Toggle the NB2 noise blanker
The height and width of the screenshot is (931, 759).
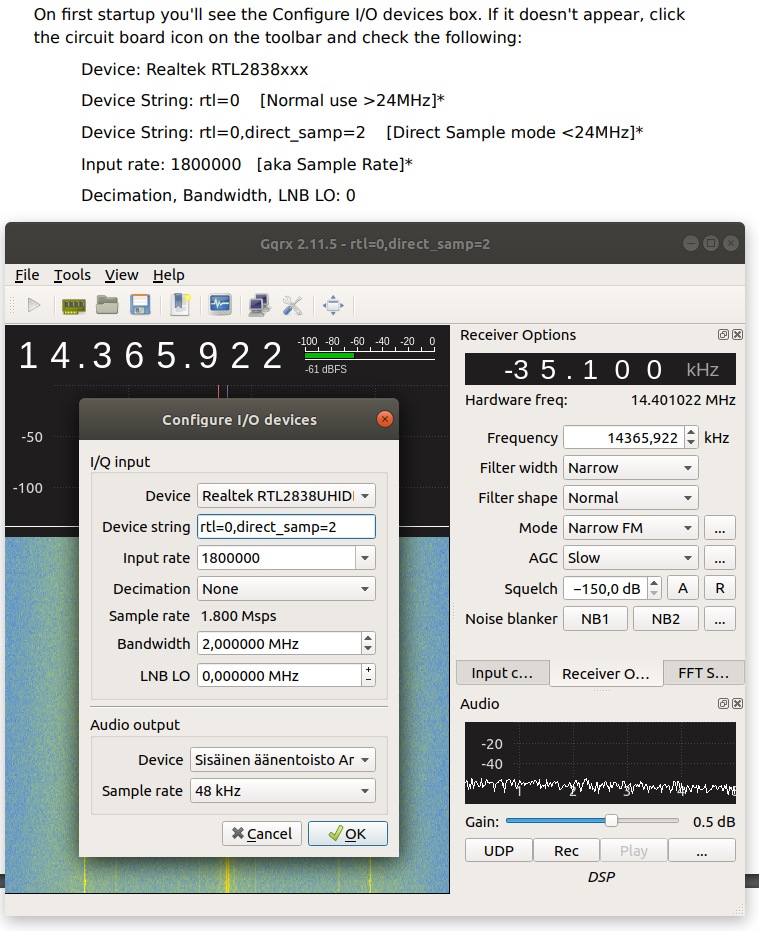tap(666, 619)
